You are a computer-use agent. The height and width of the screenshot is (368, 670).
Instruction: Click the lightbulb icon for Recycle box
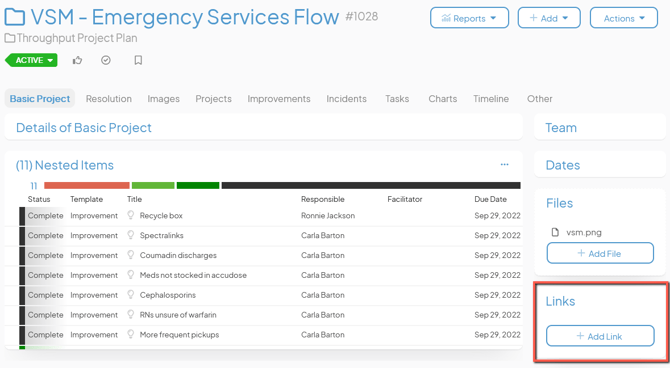[131, 215]
